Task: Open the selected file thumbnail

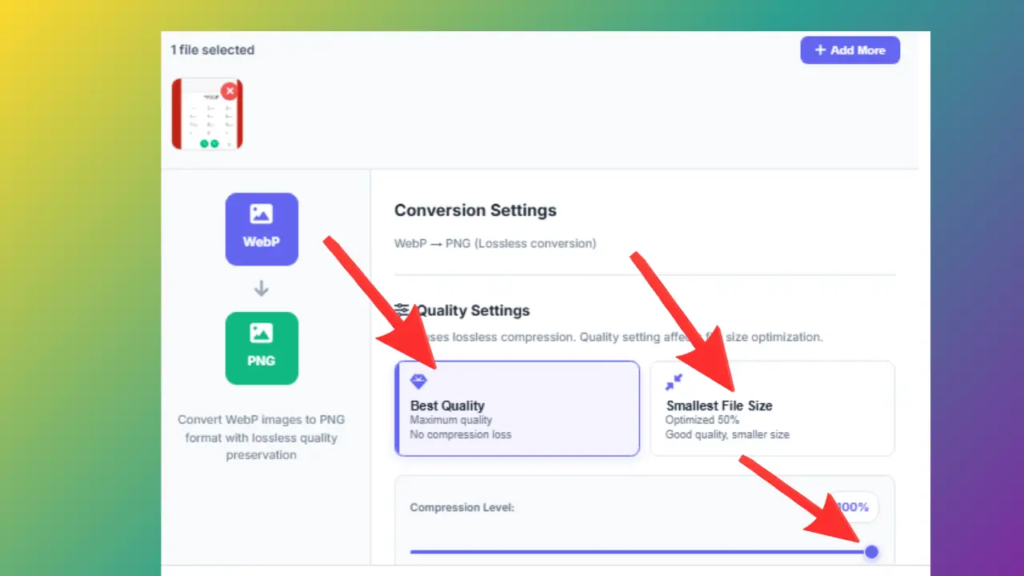Action: [x=207, y=114]
